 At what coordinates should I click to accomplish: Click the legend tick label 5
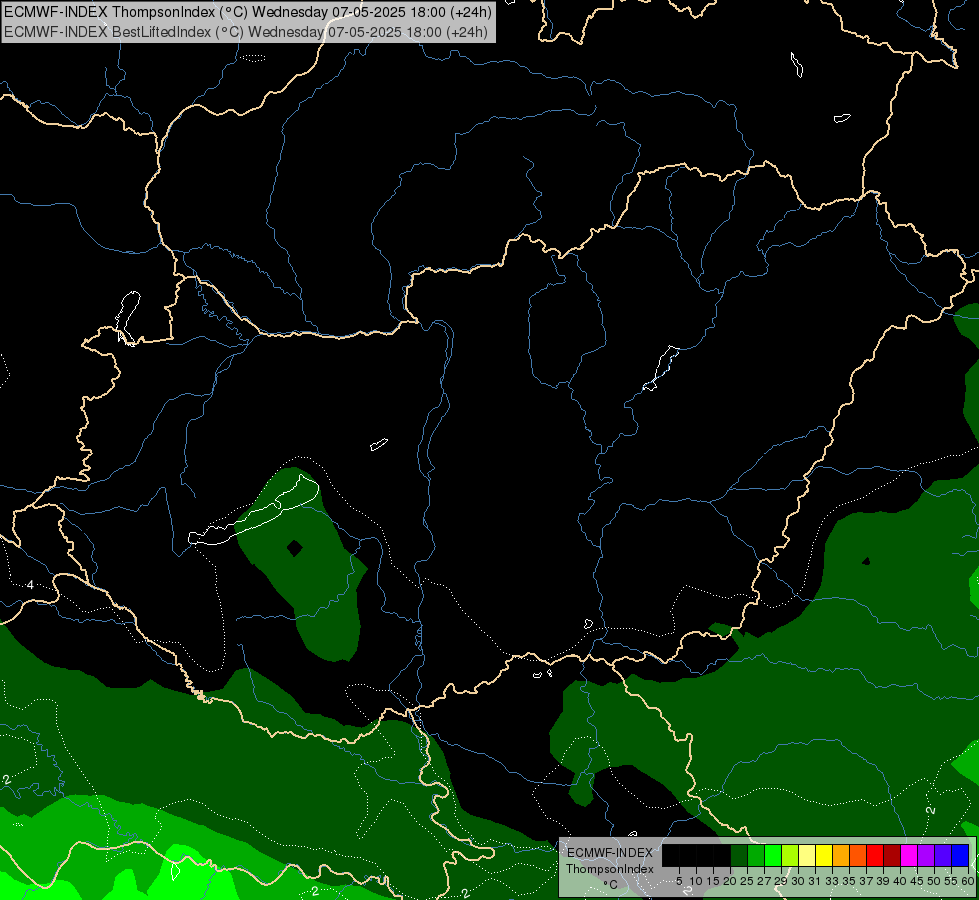pyautogui.click(x=679, y=881)
